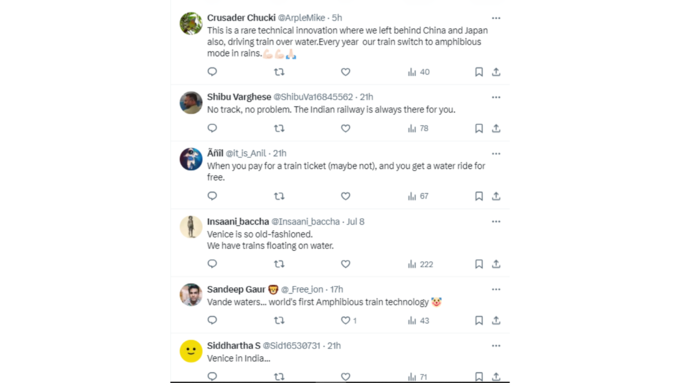Bookmark Insaani_baccha's Venice tweet
680x383 pixels.
[479, 264]
